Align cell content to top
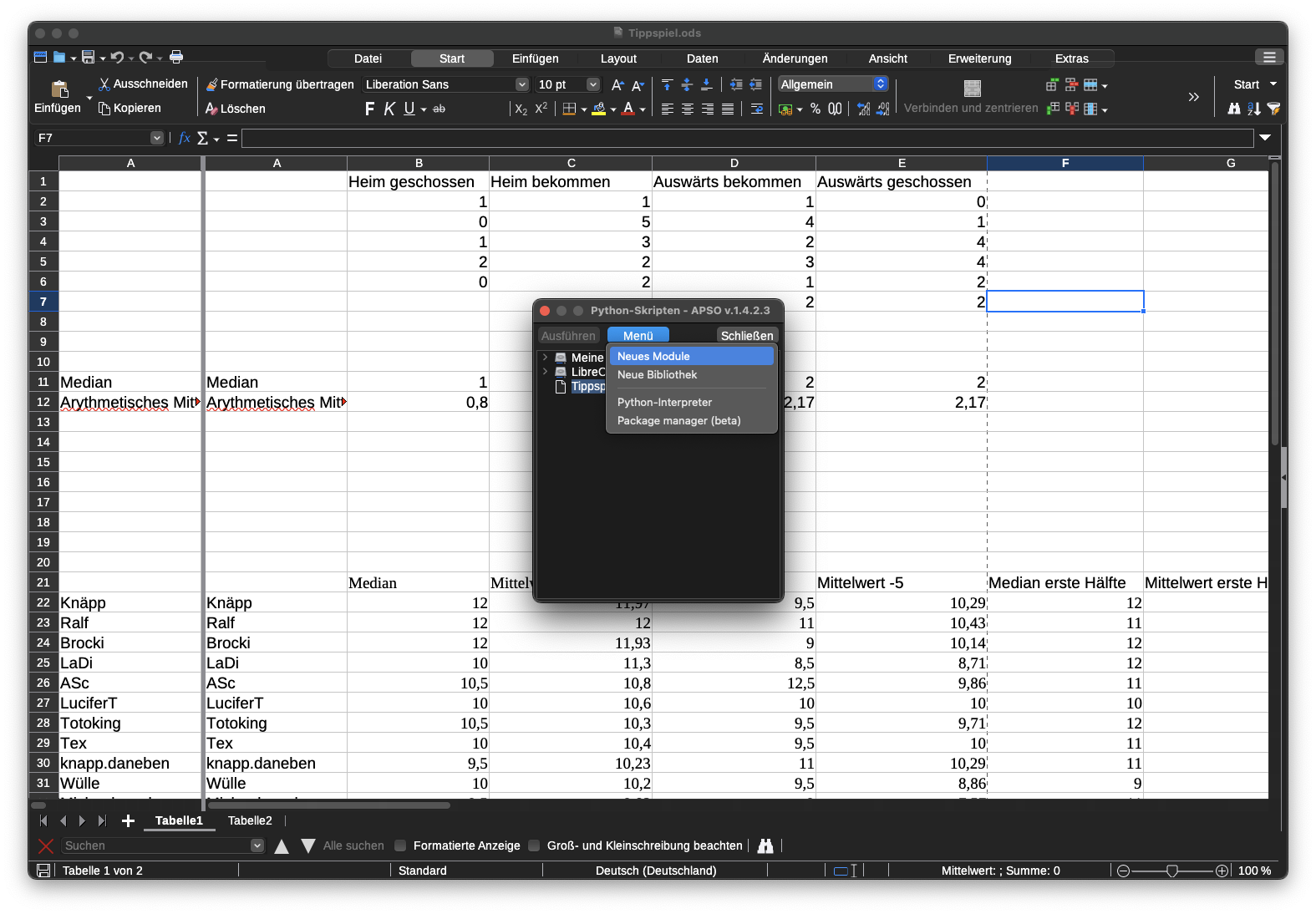The width and height of the screenshot is (1316, 914). [667, 84]
